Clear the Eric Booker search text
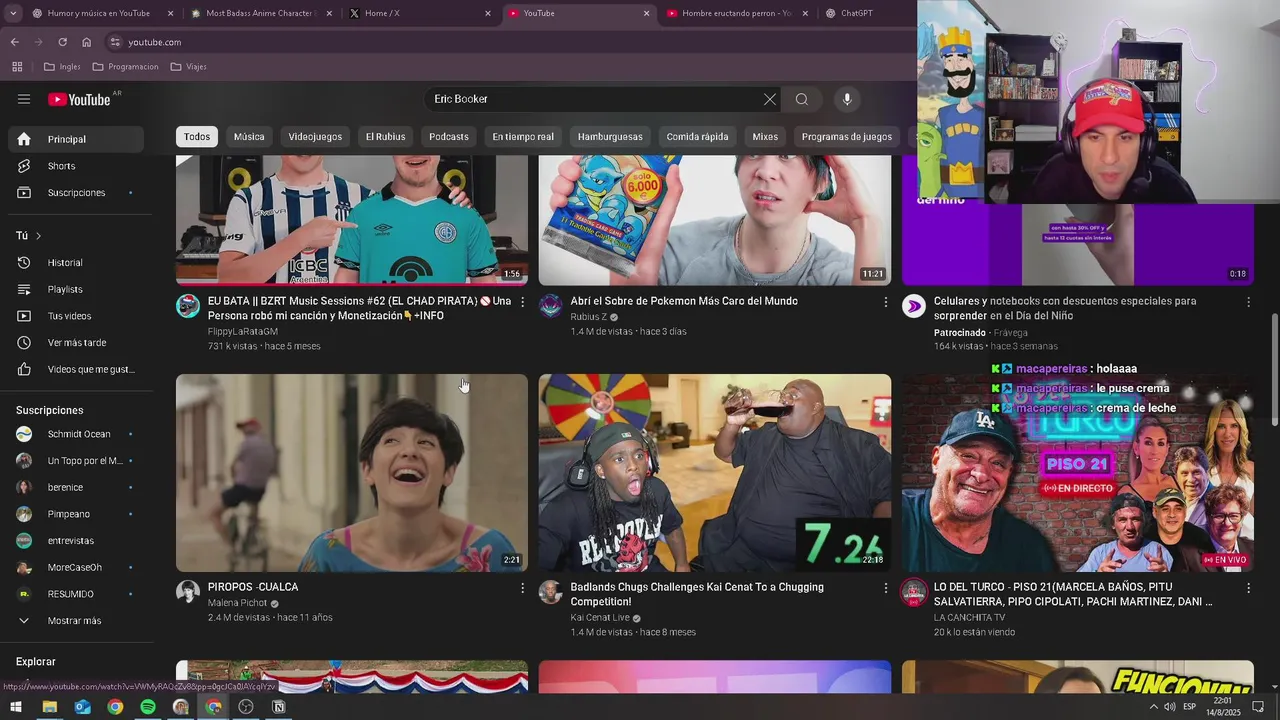The width and height of the screenshot is (1280, 720). [769, 99]
